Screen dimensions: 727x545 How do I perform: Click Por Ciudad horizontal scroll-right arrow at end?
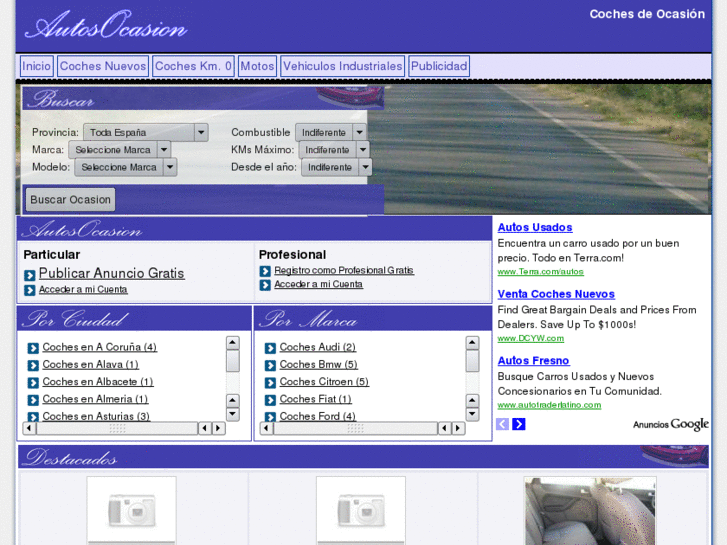(218, 428)
